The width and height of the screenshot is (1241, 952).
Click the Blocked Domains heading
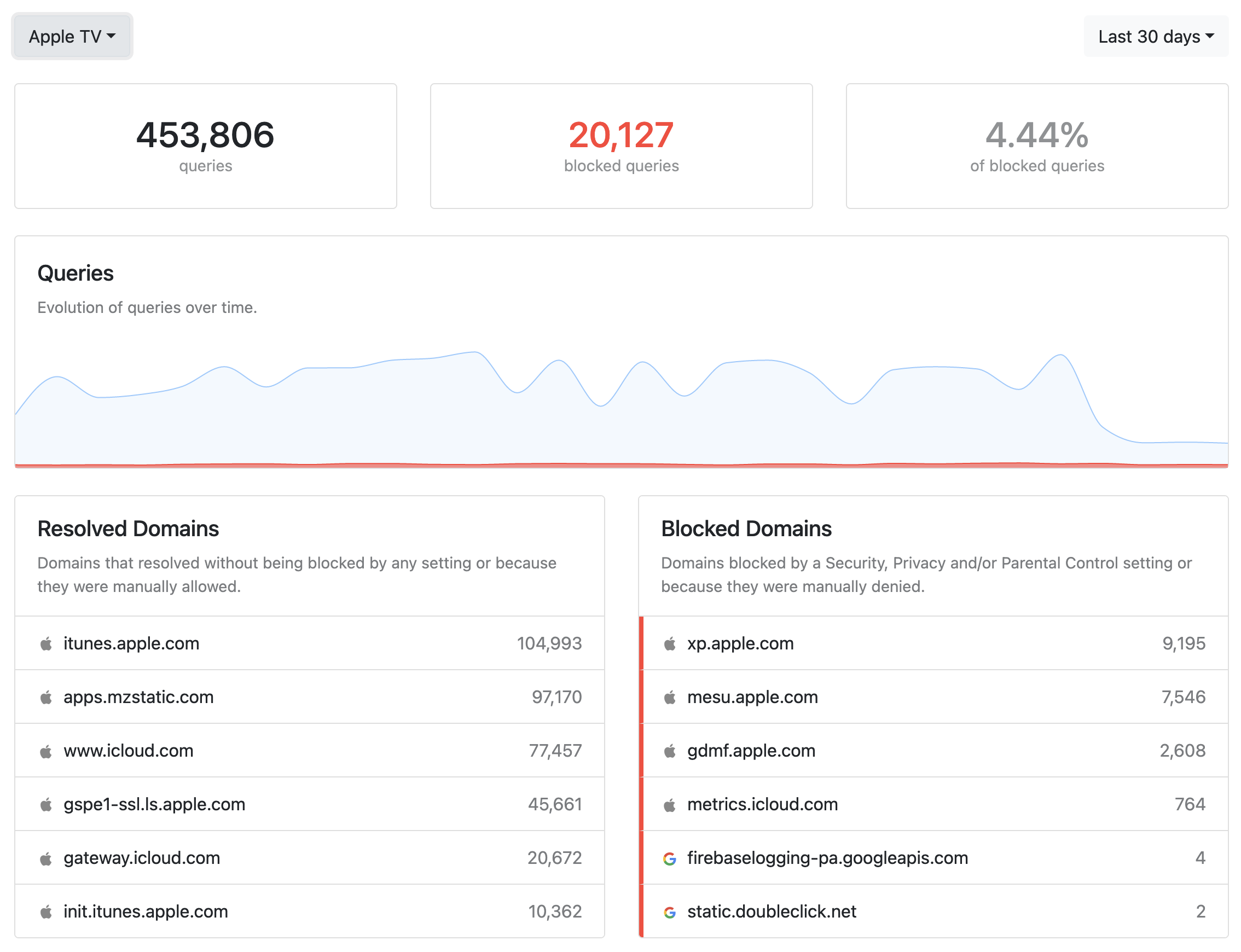point(746,529)
